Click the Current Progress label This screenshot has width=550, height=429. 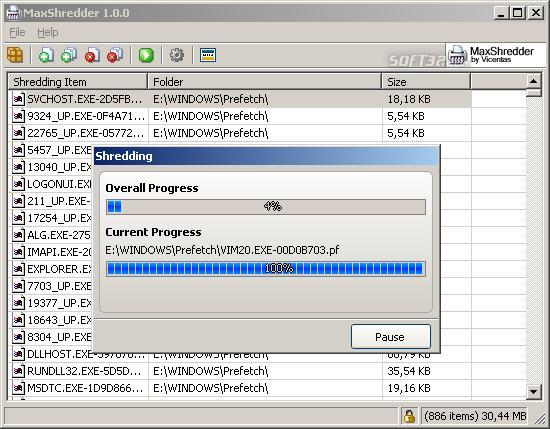153,232
